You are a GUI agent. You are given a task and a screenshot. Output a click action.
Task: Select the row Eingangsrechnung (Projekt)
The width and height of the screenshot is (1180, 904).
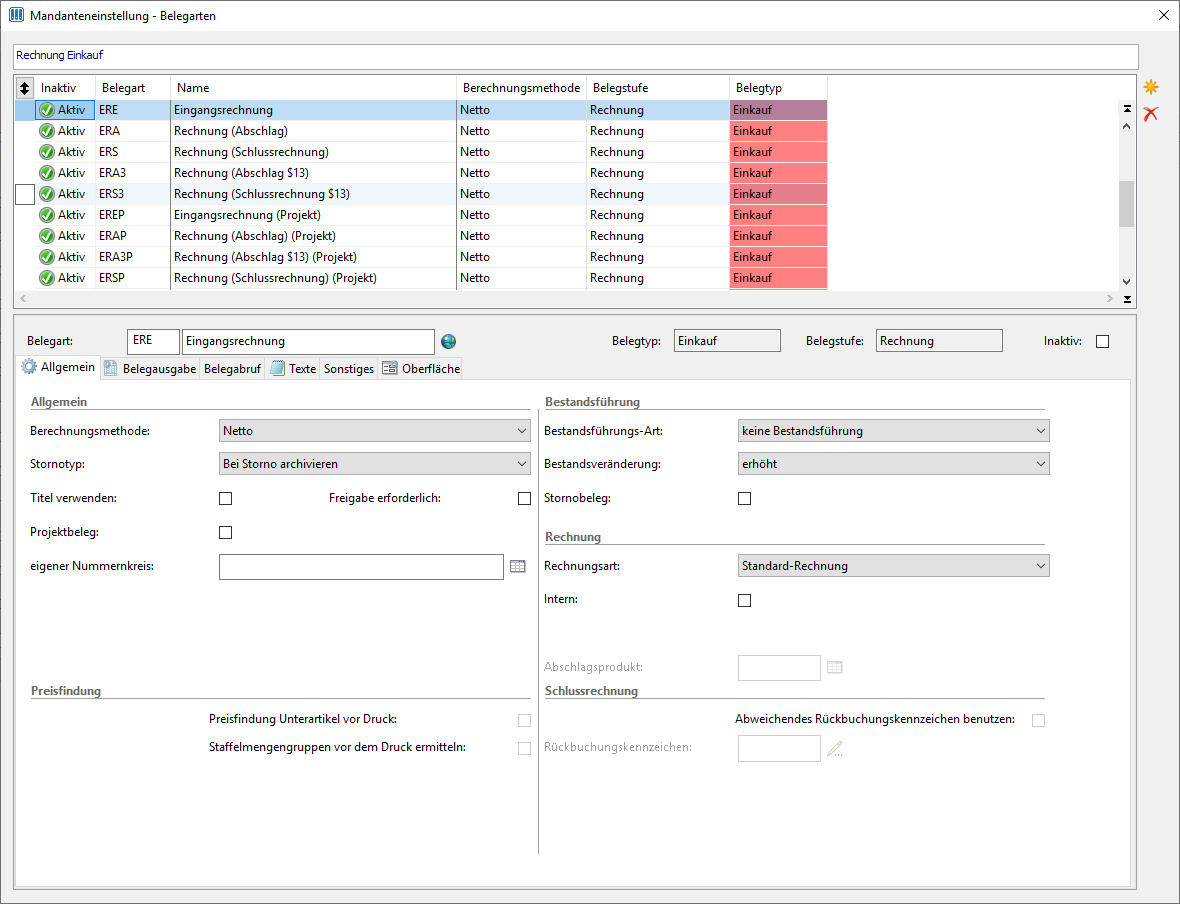tap(421, 215)
